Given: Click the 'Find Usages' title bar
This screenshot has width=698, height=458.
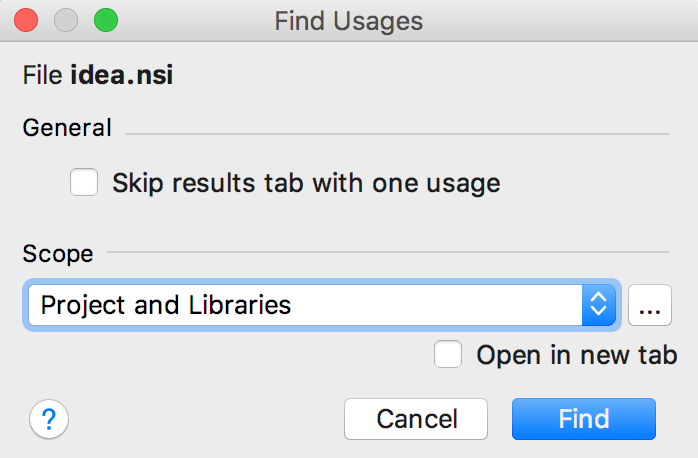Looking at the screenshot, I should pyautogui.click(x=349, y=20).
